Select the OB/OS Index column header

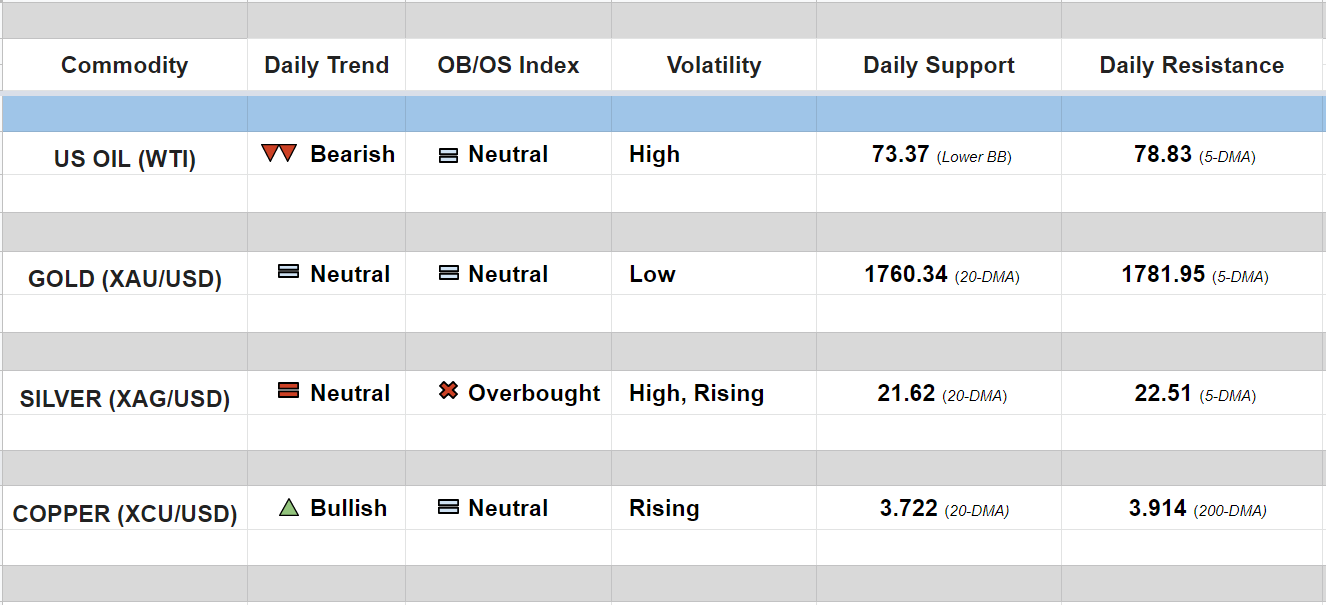(x=508, y=66)
